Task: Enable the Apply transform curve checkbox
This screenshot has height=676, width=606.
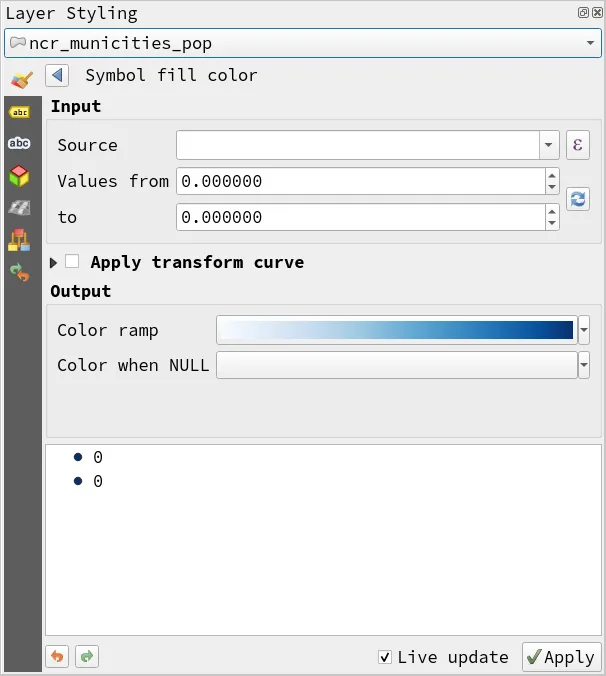Action: coord(72,262)
